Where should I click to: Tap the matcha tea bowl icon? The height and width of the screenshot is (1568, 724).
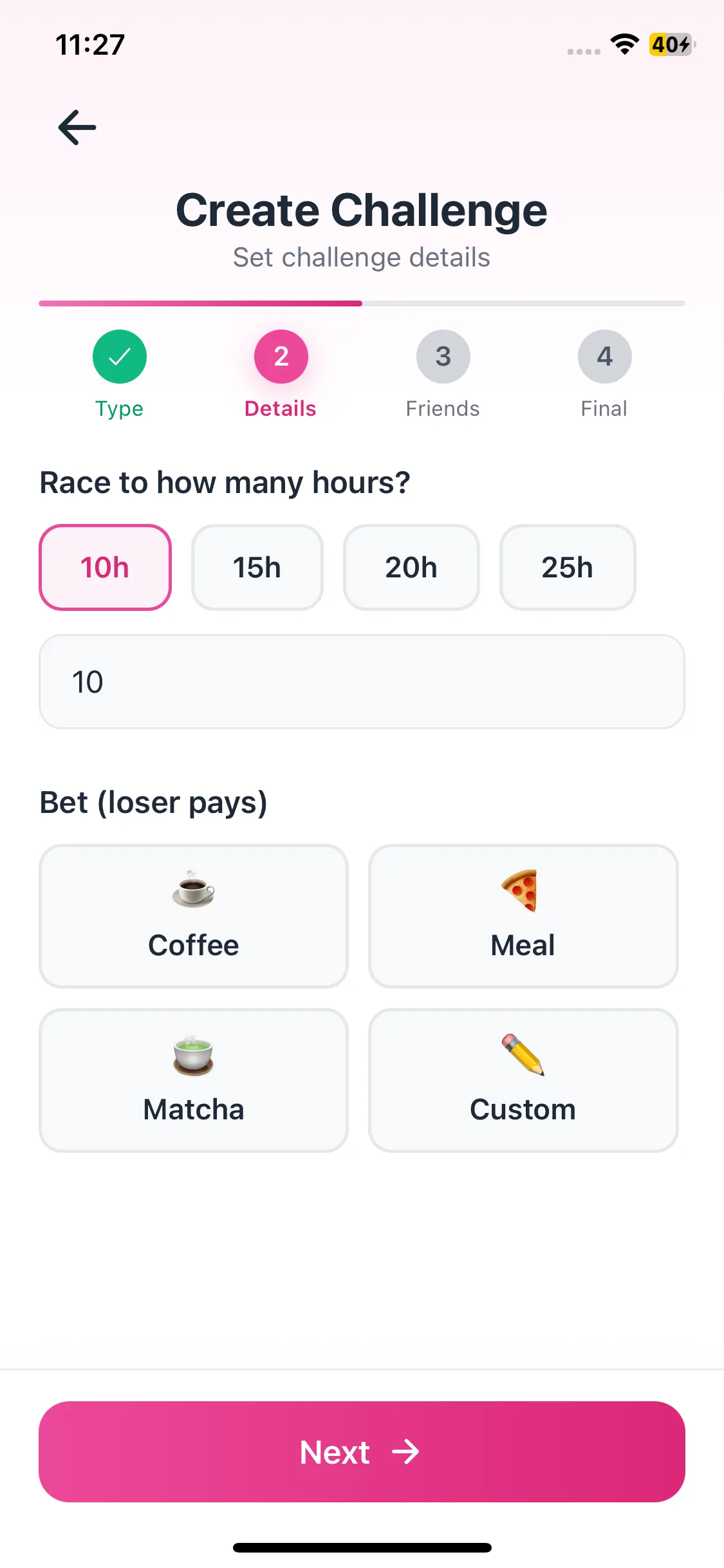pos(193,1056)
